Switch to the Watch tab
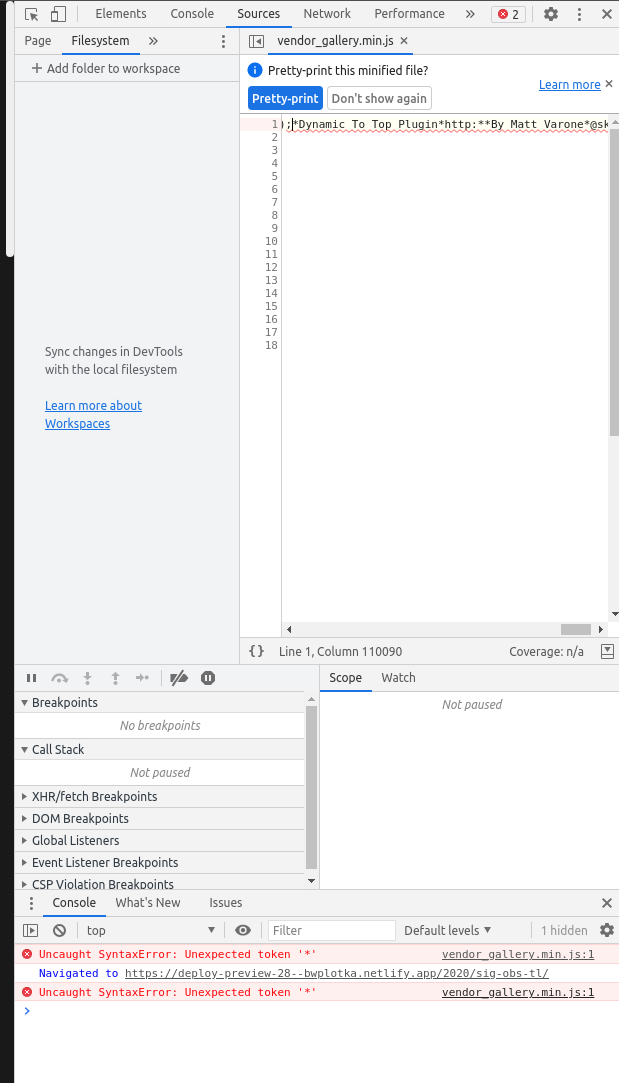 coord(399,678)
